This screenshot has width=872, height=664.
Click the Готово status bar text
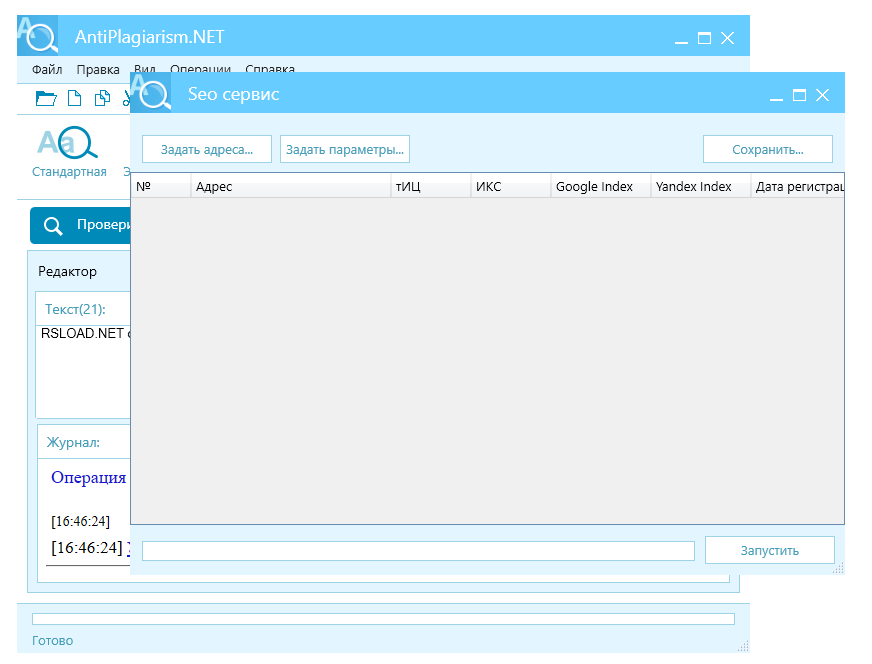(x=52, y=641)
